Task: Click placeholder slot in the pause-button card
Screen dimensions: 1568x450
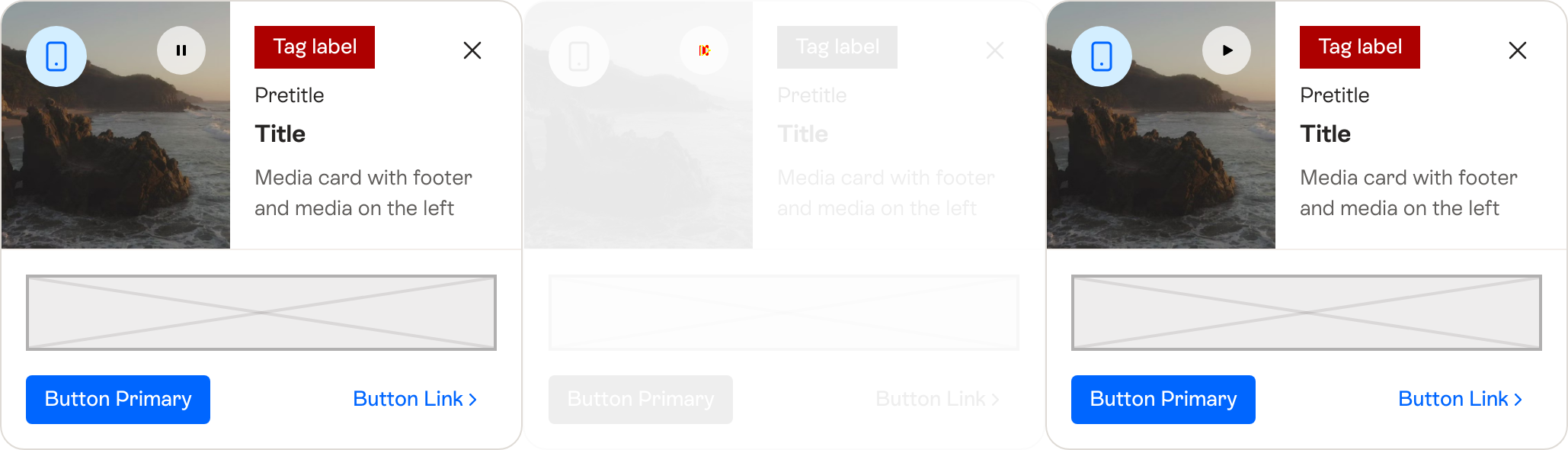Action: coord(261,313)
